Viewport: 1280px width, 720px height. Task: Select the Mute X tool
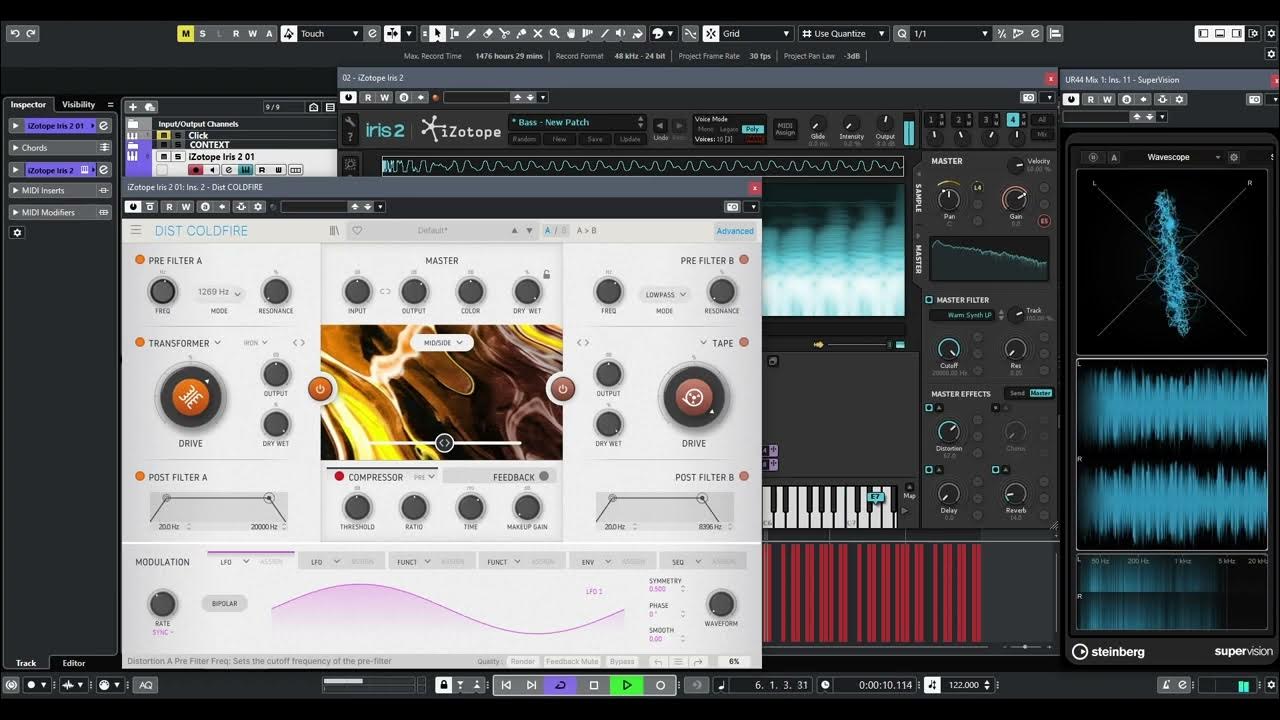(x=538, y=33)
